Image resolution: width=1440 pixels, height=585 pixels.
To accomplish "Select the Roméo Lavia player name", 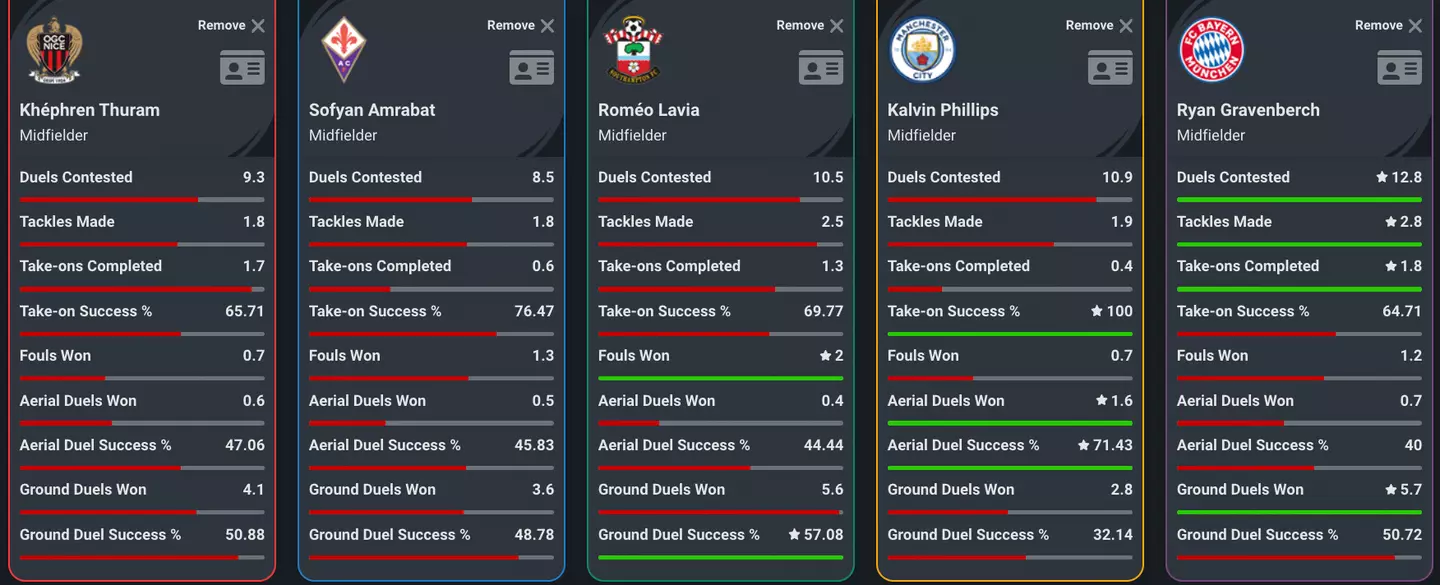I will point(649,110).
